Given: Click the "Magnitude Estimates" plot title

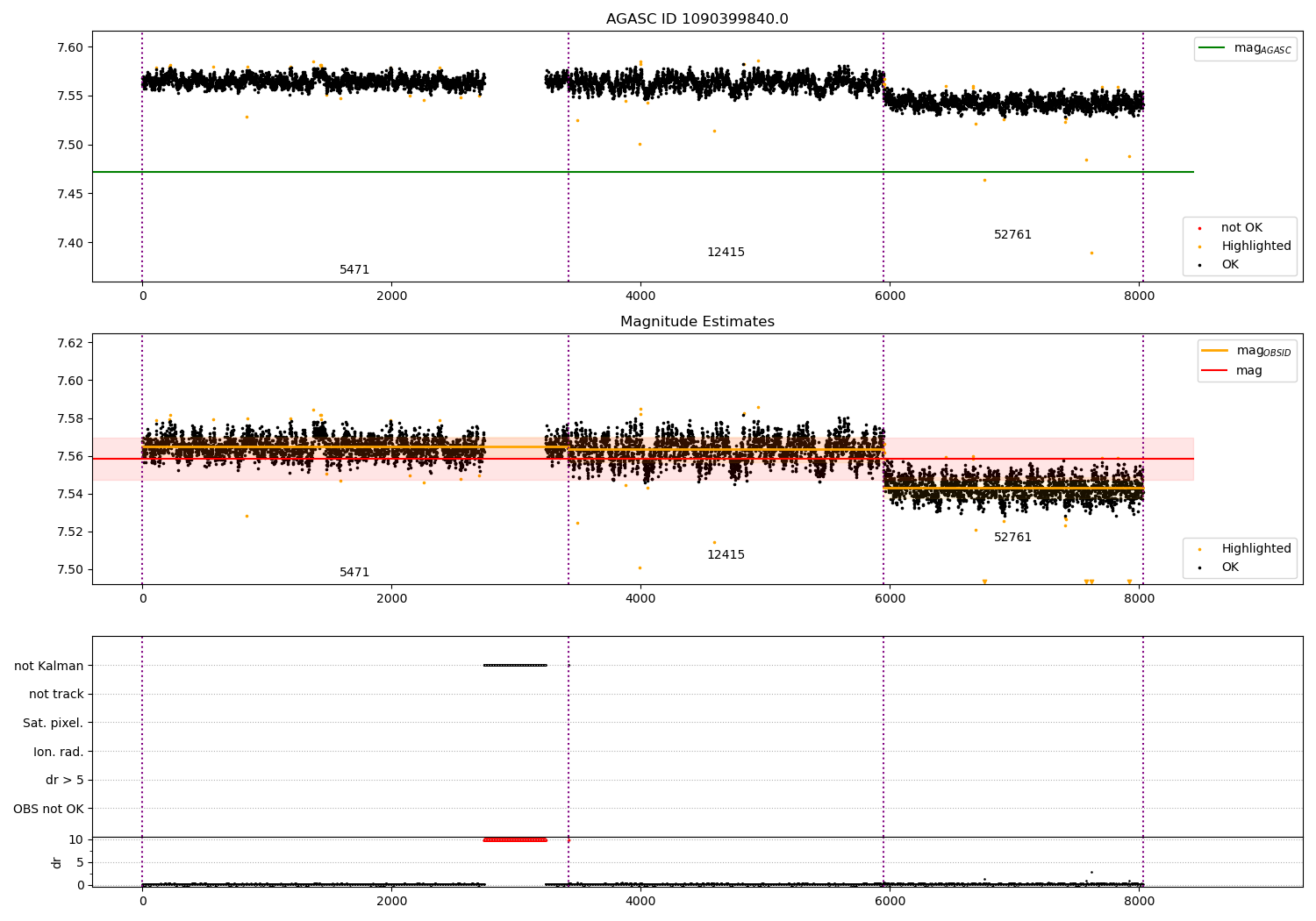Looking at the screenshot, I should 697,322.
